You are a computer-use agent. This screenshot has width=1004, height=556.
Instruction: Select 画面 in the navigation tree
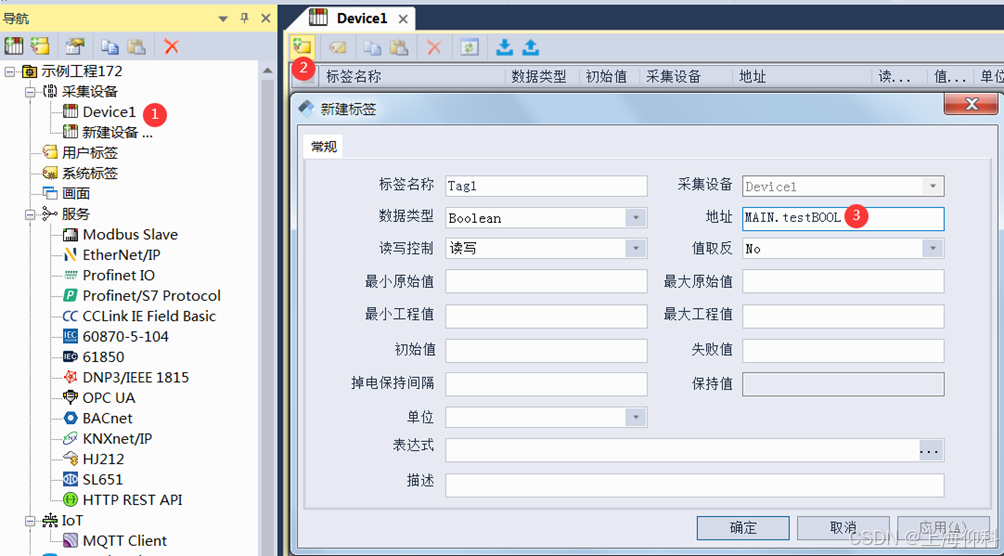[66, 193]
